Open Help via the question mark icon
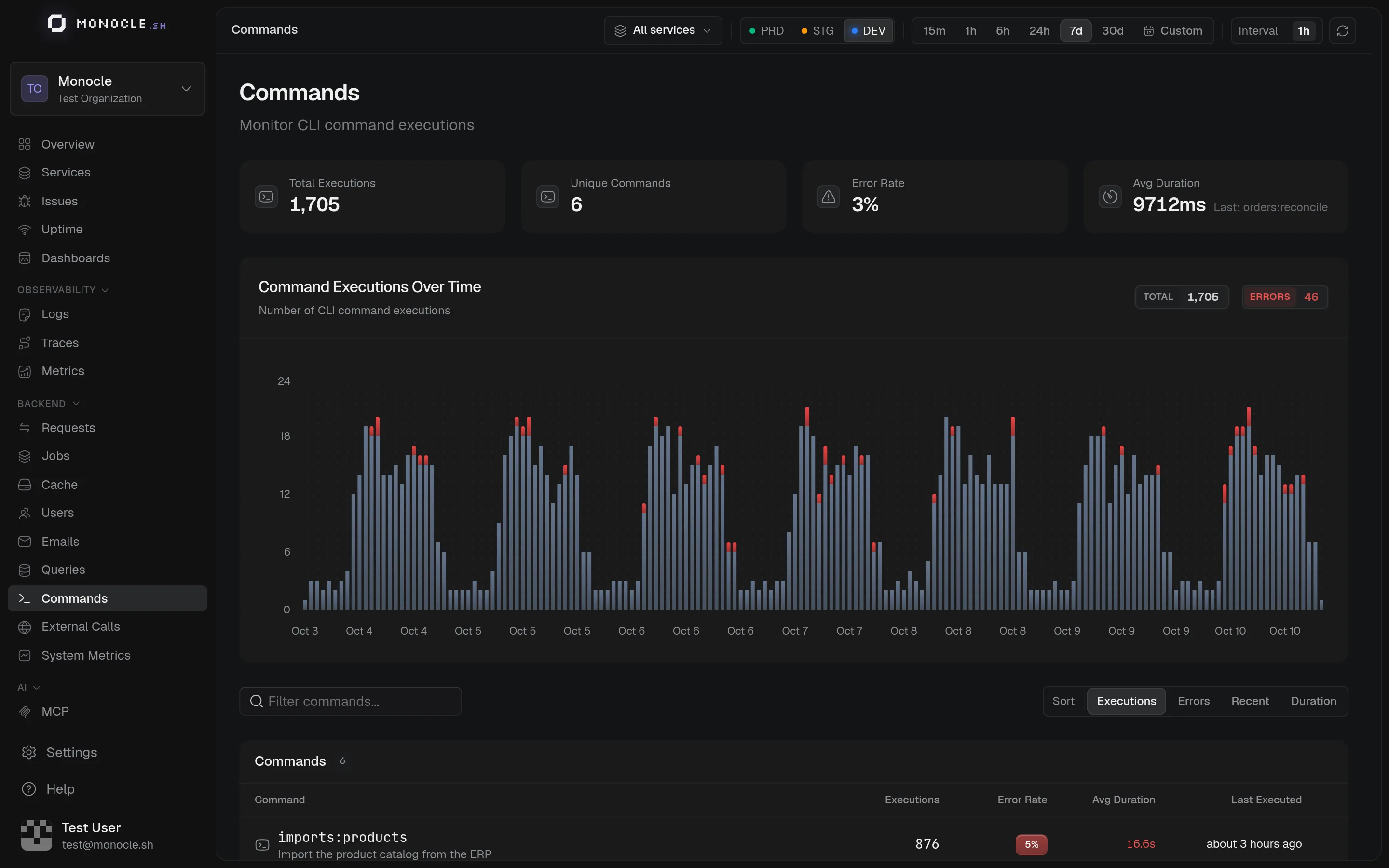Image resolution: width=1389 pixels, height=868 pixels. click(x=29, y=789)
